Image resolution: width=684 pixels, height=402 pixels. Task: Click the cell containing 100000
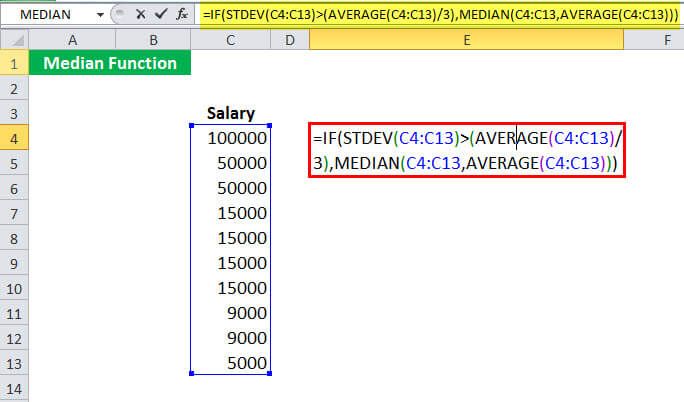tap(230, 138)
